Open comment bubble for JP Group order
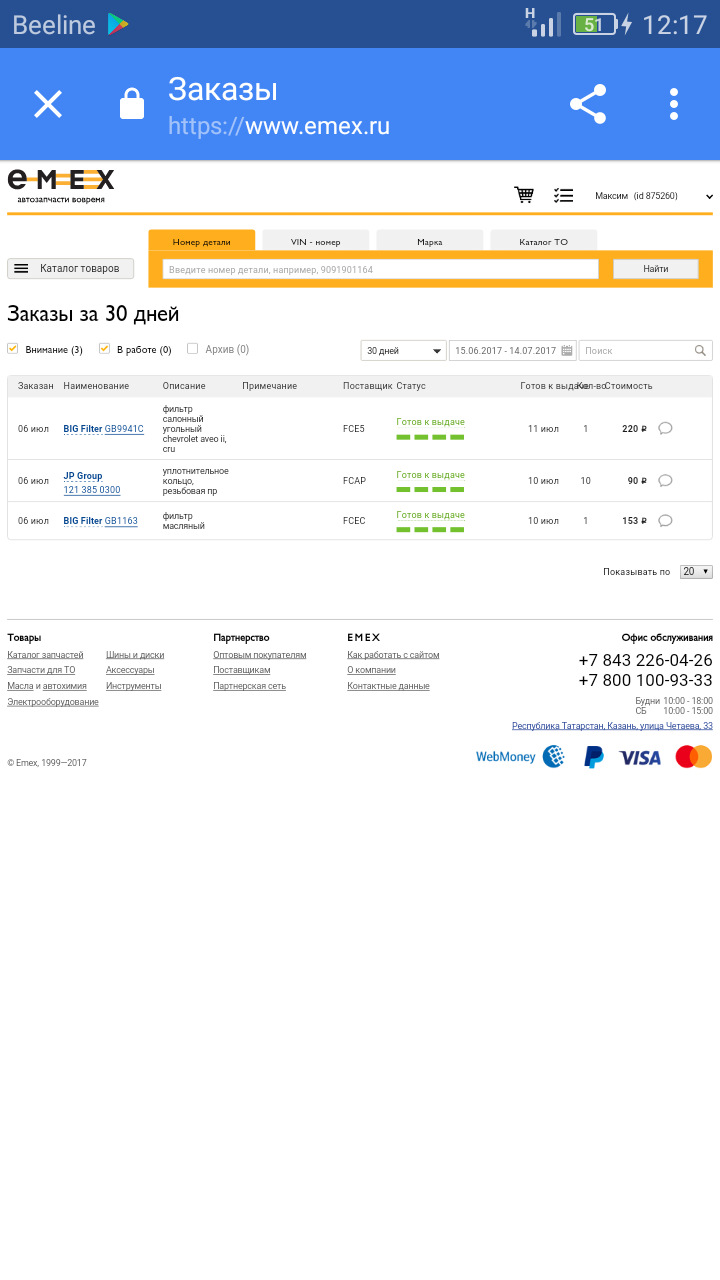Image resolution: width=720 pixels, height=1280 pixels. pyautogui.click(x=665, y=480)
